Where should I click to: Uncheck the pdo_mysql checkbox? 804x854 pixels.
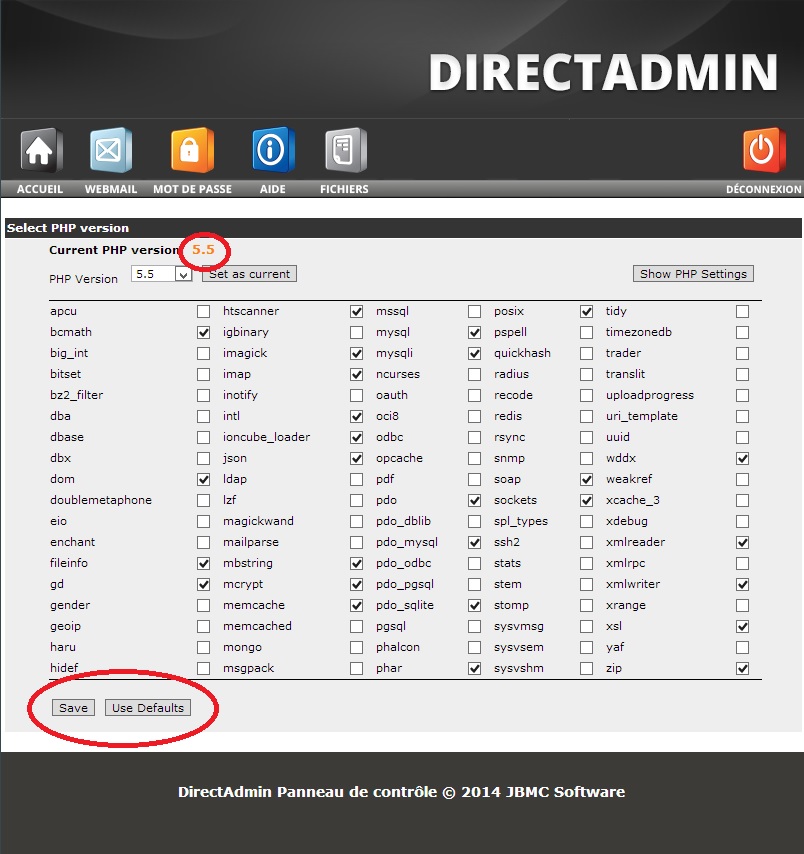[x=474, y=542]
